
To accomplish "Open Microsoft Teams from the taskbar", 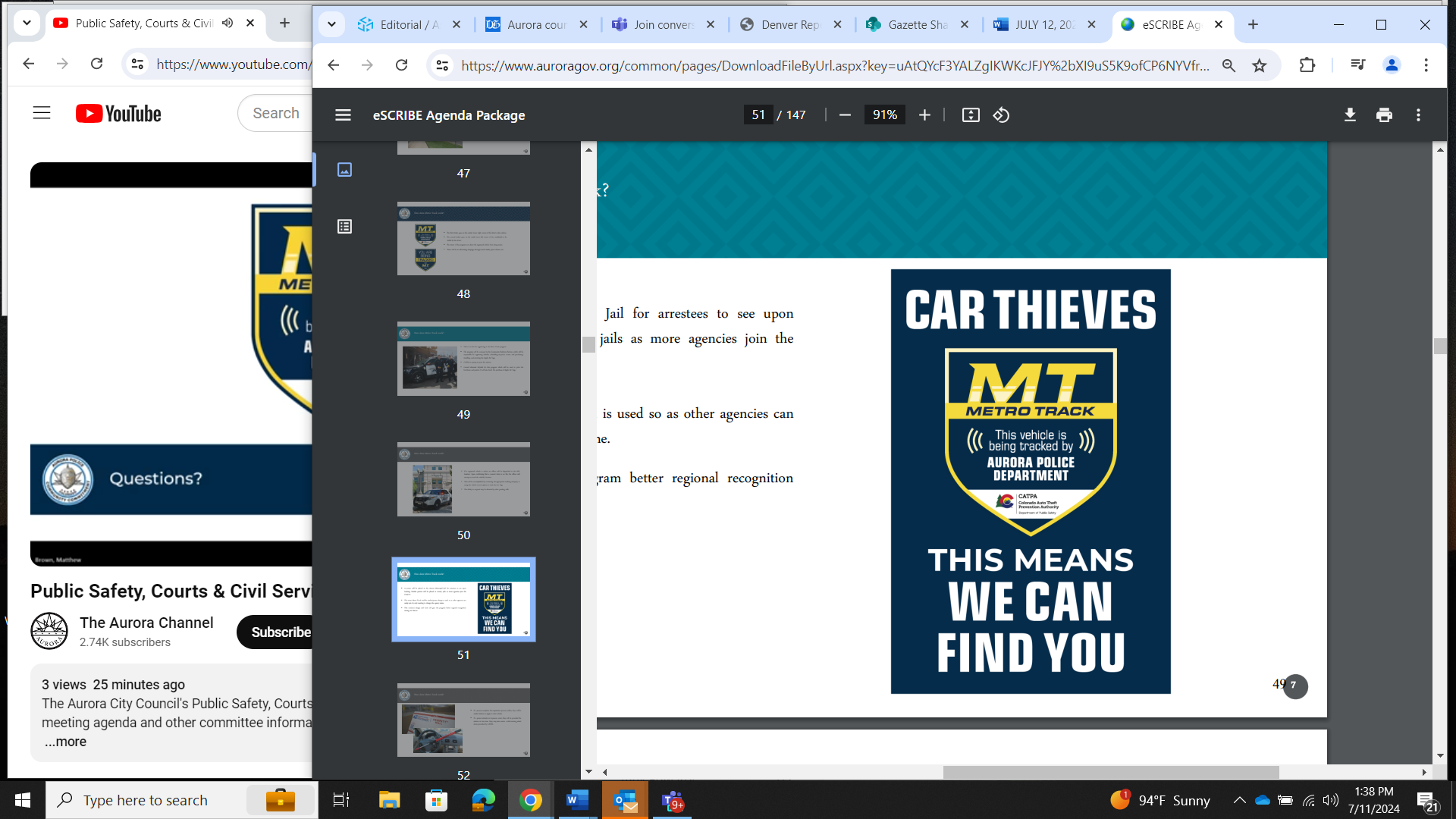I will 673,800.
